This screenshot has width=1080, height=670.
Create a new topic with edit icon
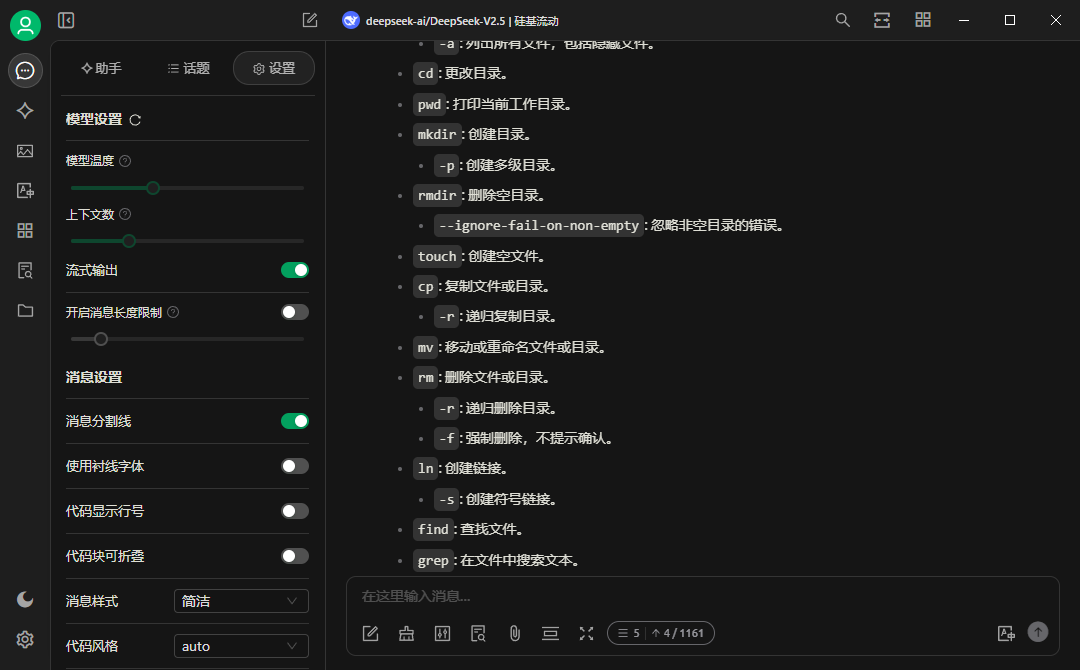coord(310,21)
